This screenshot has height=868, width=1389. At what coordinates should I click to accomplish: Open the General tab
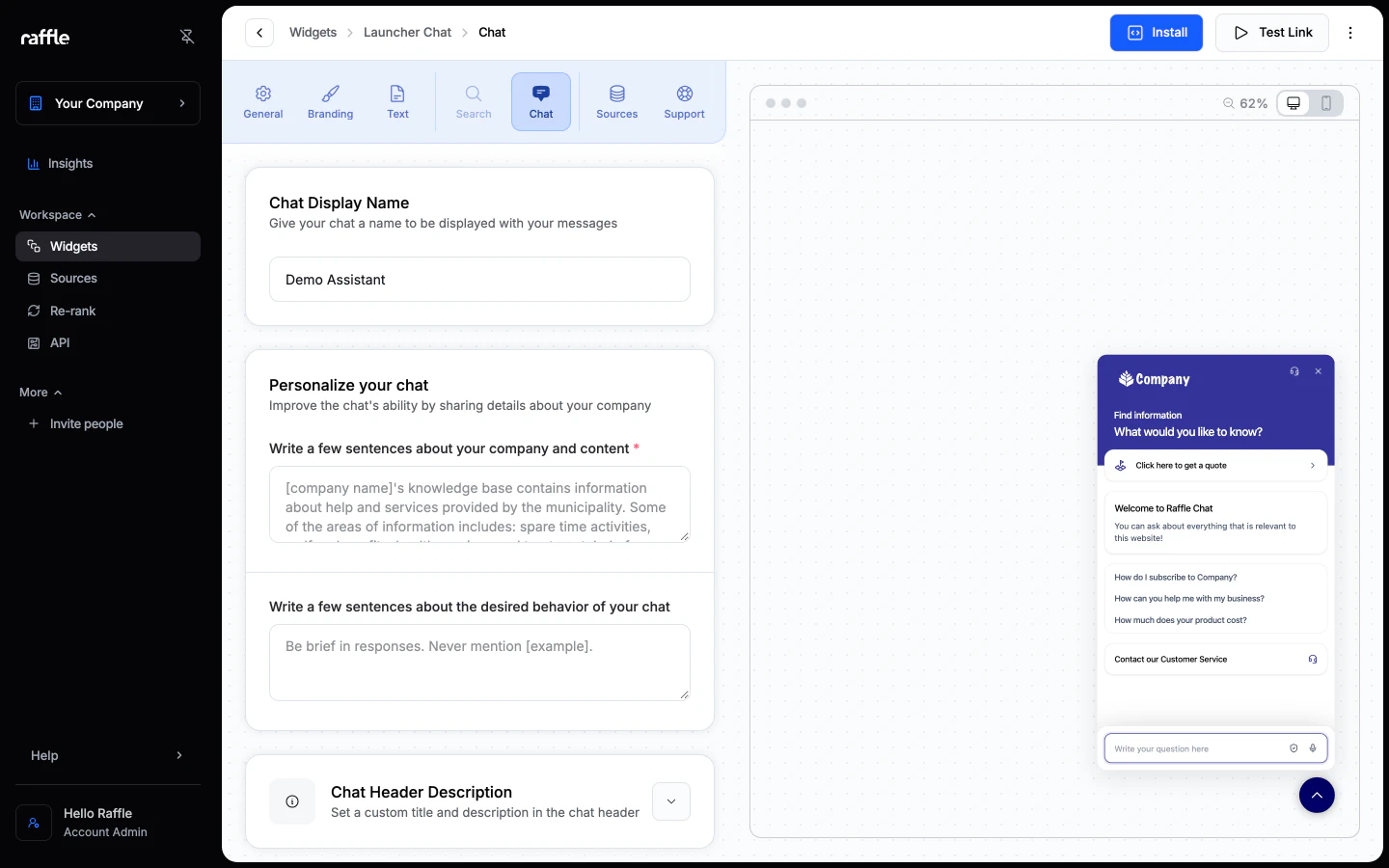point(263,101)
